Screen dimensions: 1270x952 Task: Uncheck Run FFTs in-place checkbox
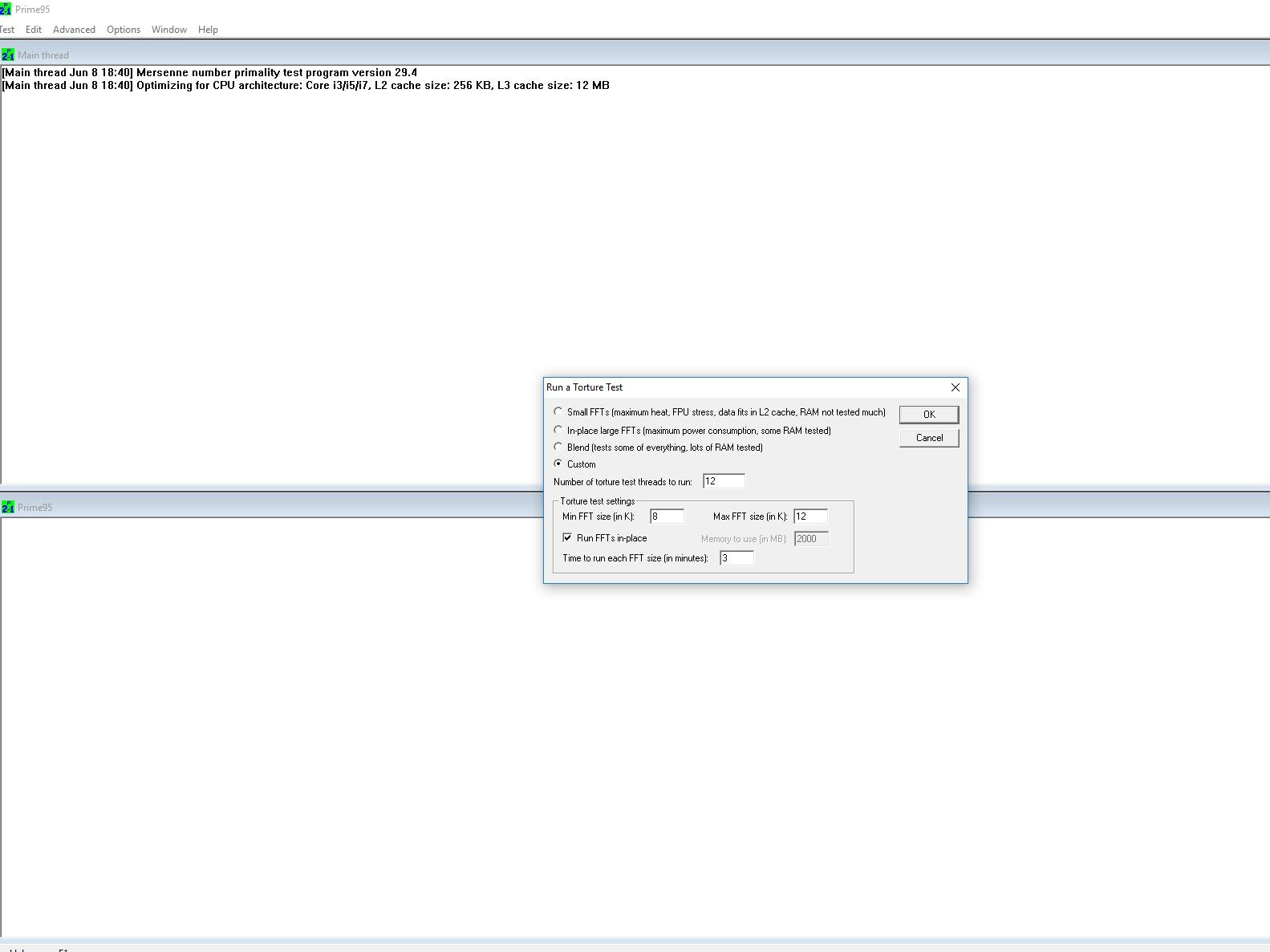[x=567, y=537]
